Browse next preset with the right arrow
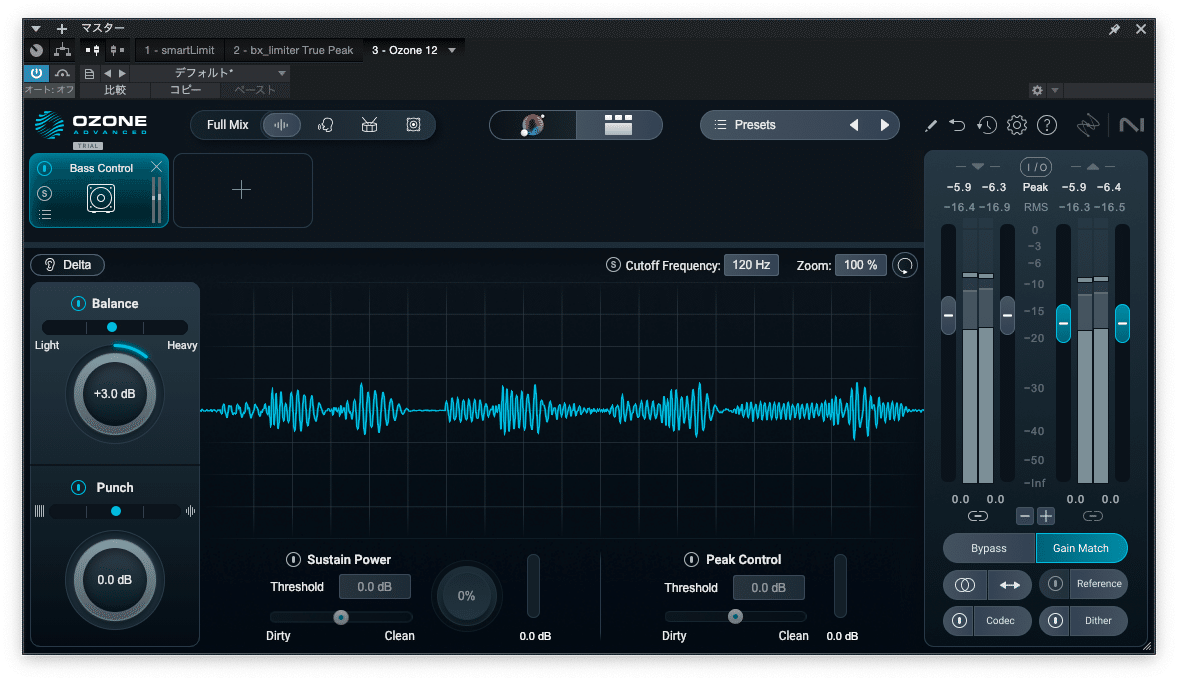Viewport: 1178px width, 681px height. click(884, 124)
